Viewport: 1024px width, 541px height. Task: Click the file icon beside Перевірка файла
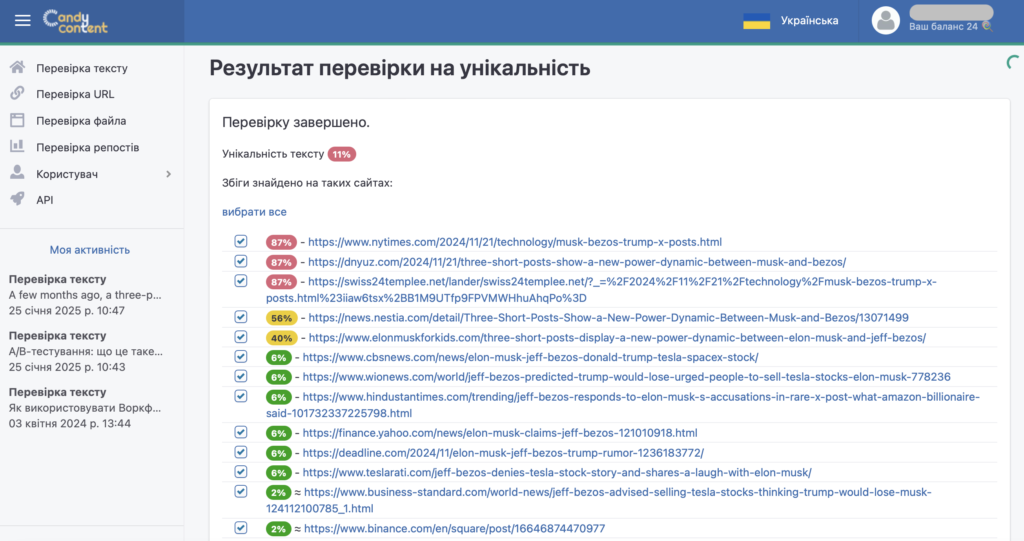pos(18,120)
